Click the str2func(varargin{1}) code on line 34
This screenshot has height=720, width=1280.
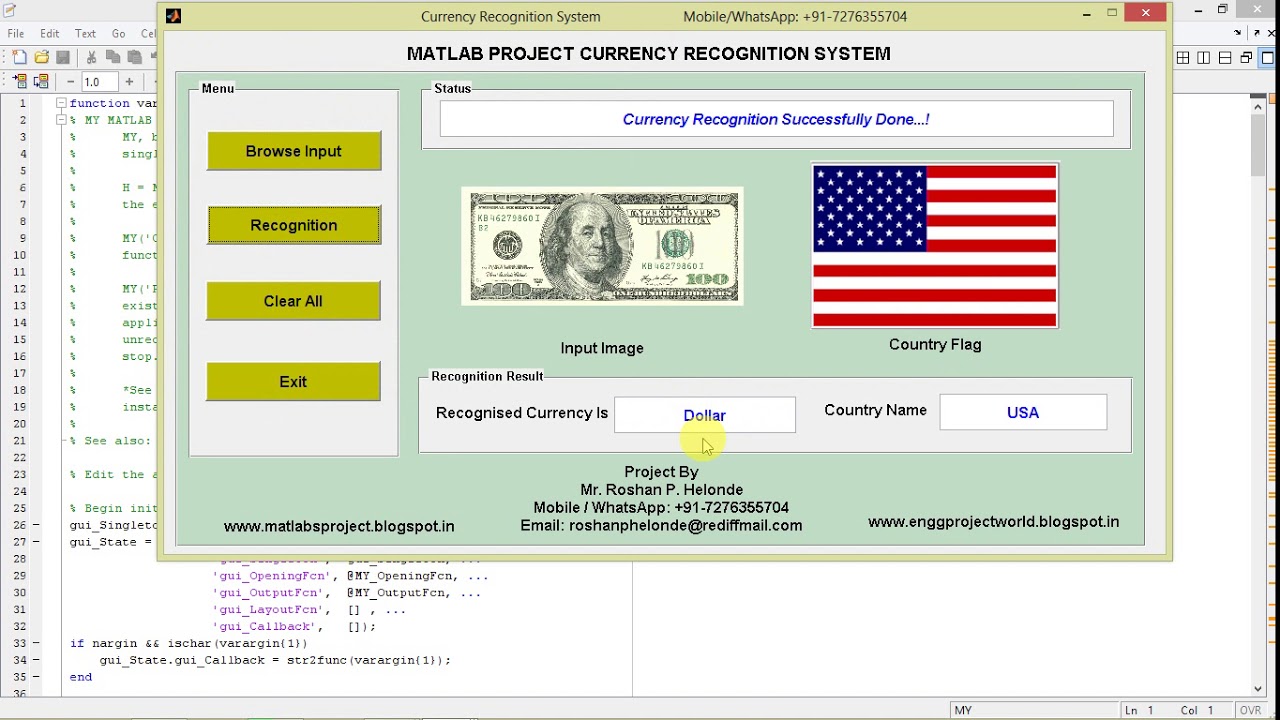368,660
